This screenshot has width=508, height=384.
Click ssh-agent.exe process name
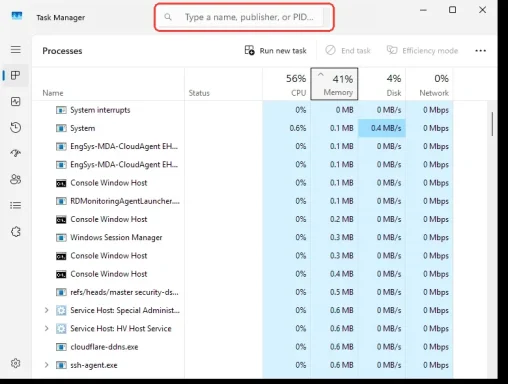pyautogui.click(x=94, y=365)
